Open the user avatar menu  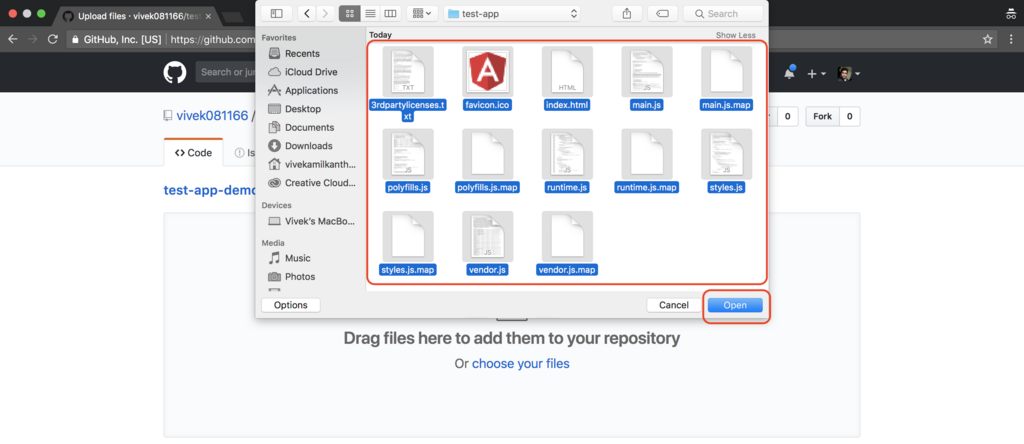[x=848, y=74]
